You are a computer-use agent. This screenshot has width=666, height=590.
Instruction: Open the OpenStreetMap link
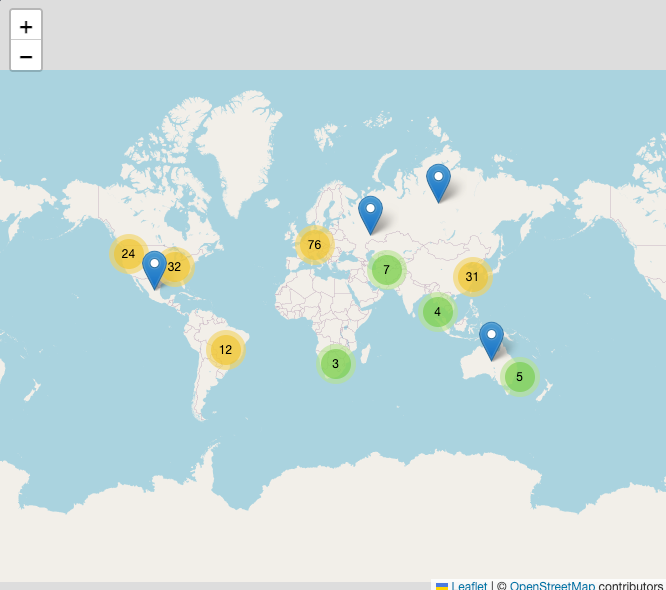point(552,585)
